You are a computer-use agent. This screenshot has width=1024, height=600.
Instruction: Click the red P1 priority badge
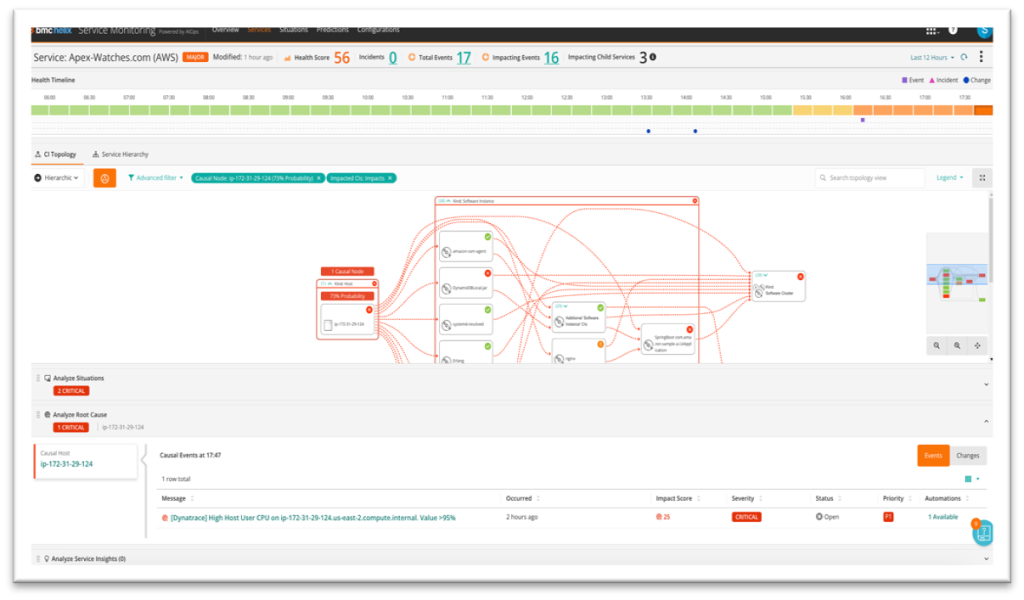tap(888, 517)
